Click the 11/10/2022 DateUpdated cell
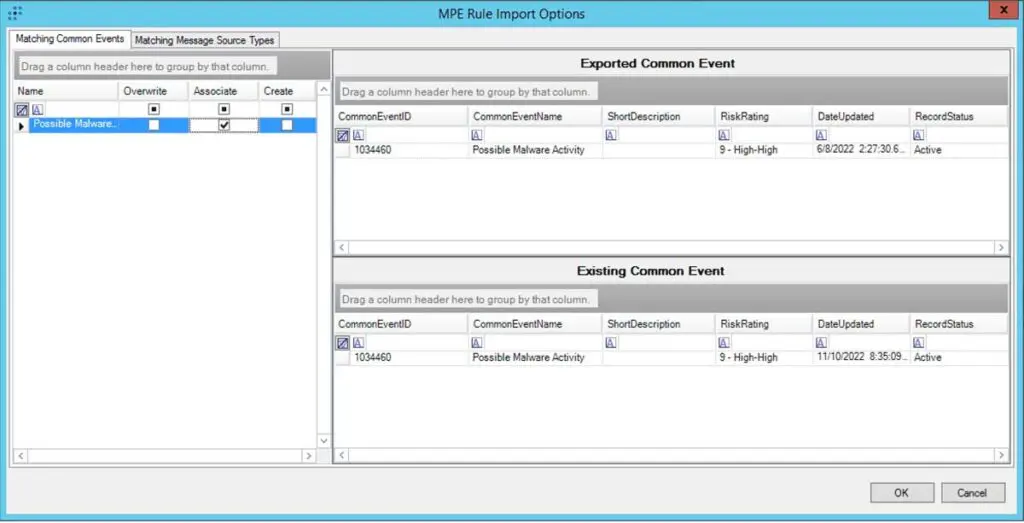 pos(861,358)
